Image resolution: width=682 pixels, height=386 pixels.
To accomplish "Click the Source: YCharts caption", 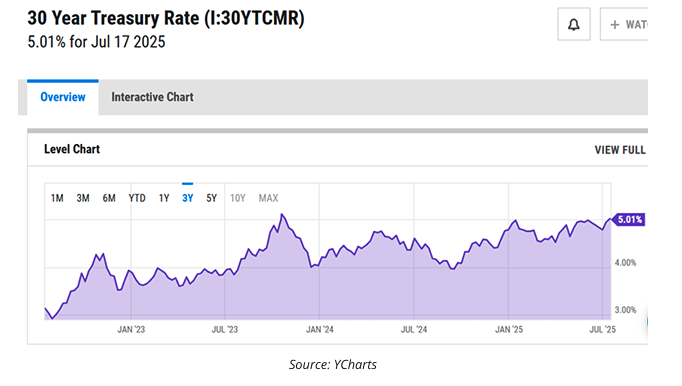I will point(333,364).
